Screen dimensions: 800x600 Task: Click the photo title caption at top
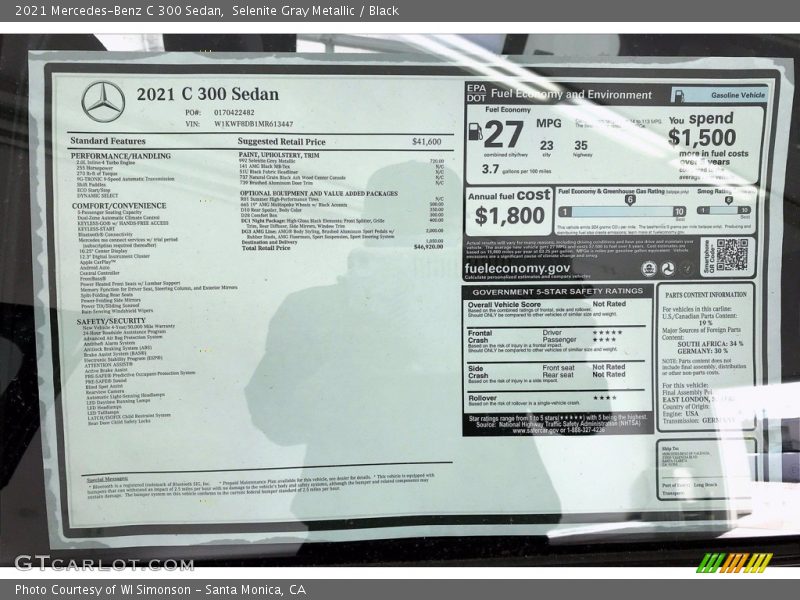pos(207,11)
